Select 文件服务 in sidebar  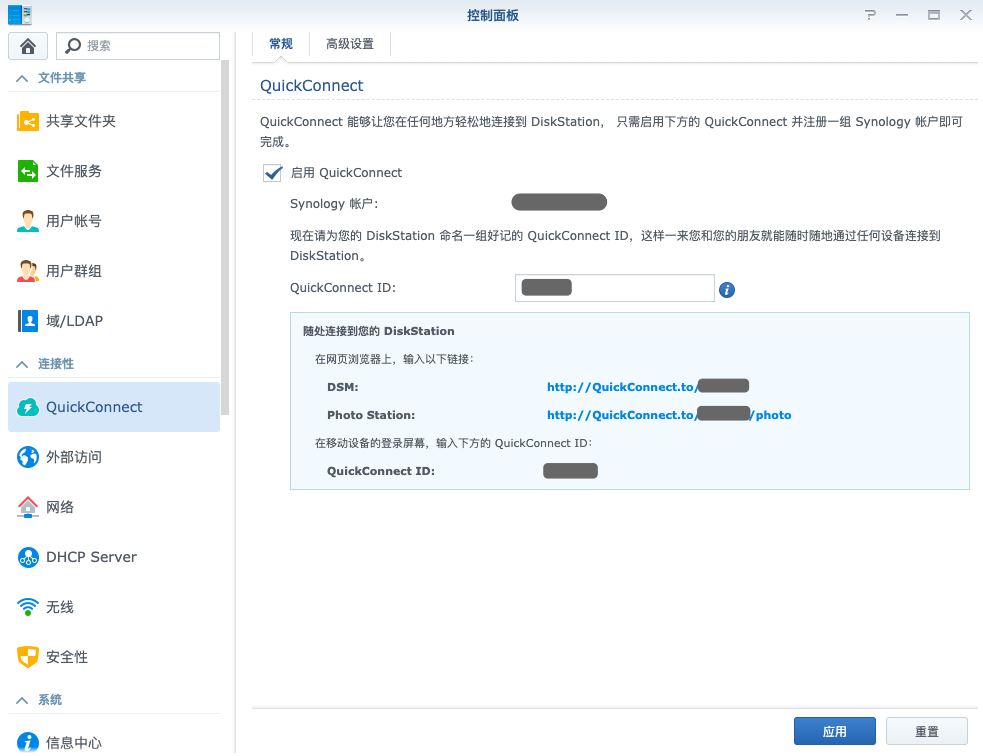[x=113, y=171]
